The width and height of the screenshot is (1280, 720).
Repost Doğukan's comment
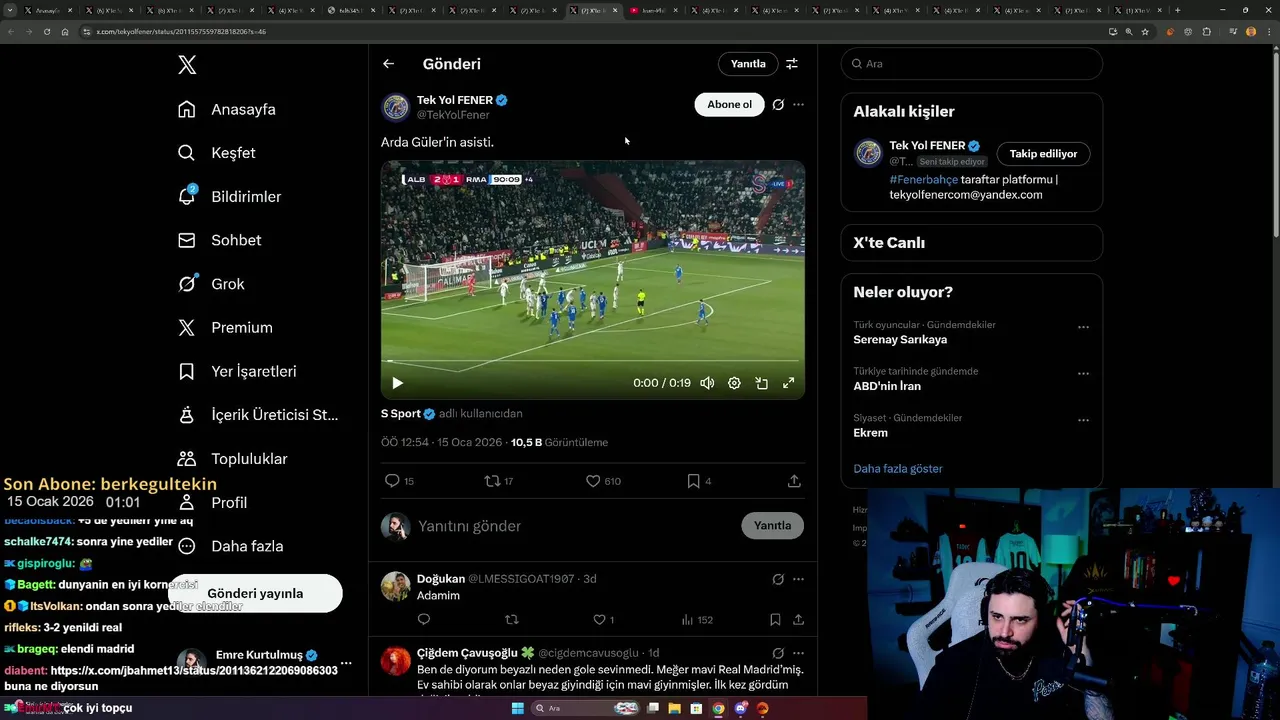pos(512,620)
